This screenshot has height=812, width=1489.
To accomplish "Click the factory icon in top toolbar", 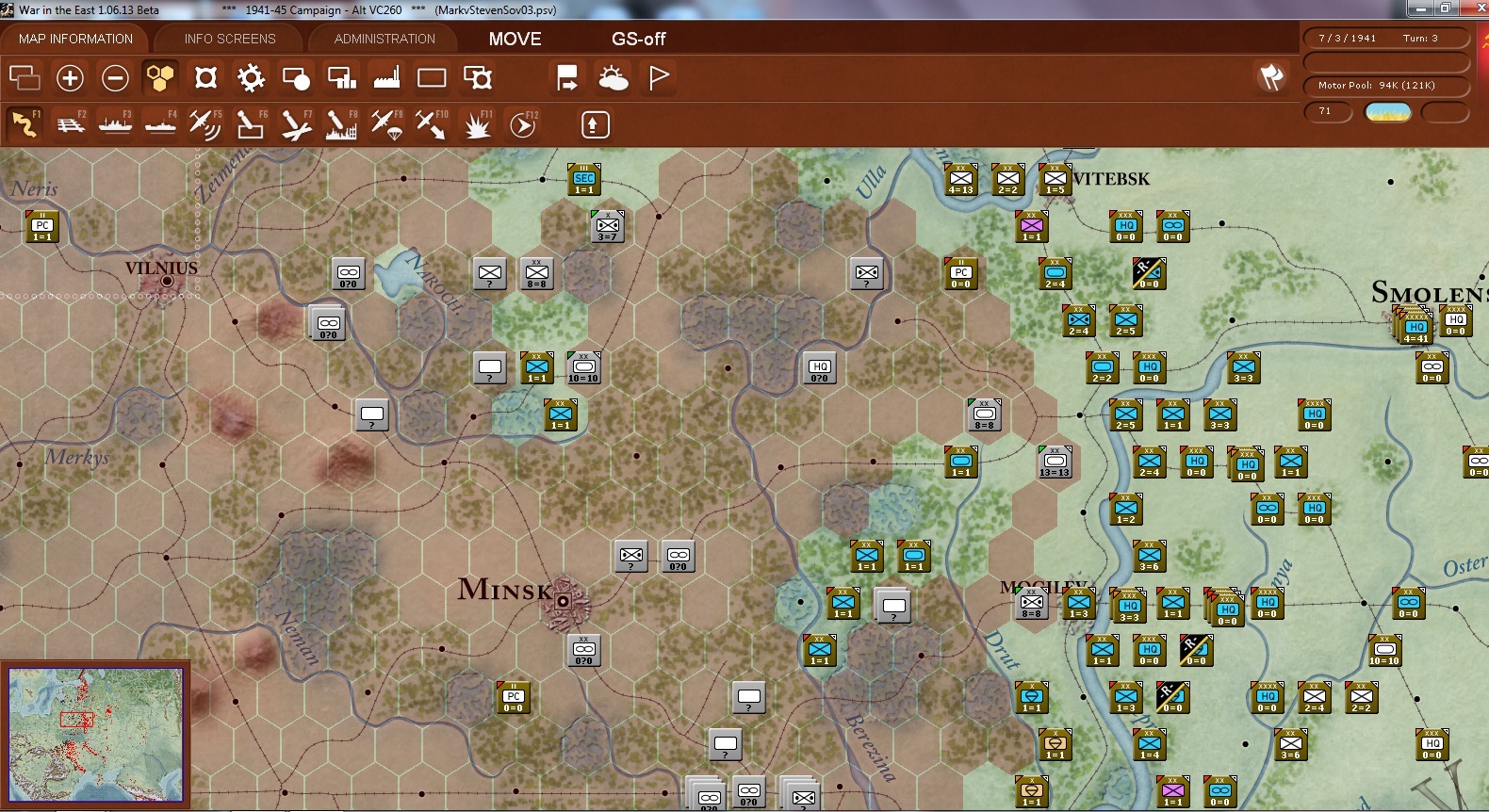I will pyautogui.click(x=386, y=77).
